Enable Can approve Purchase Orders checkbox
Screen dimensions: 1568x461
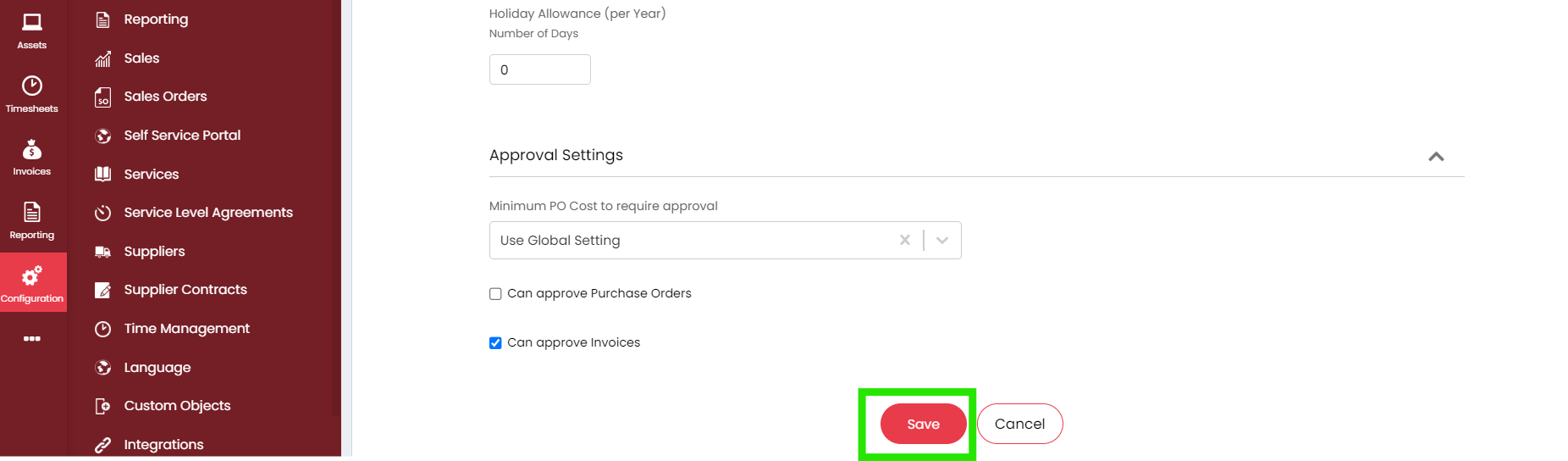point(495,294)
